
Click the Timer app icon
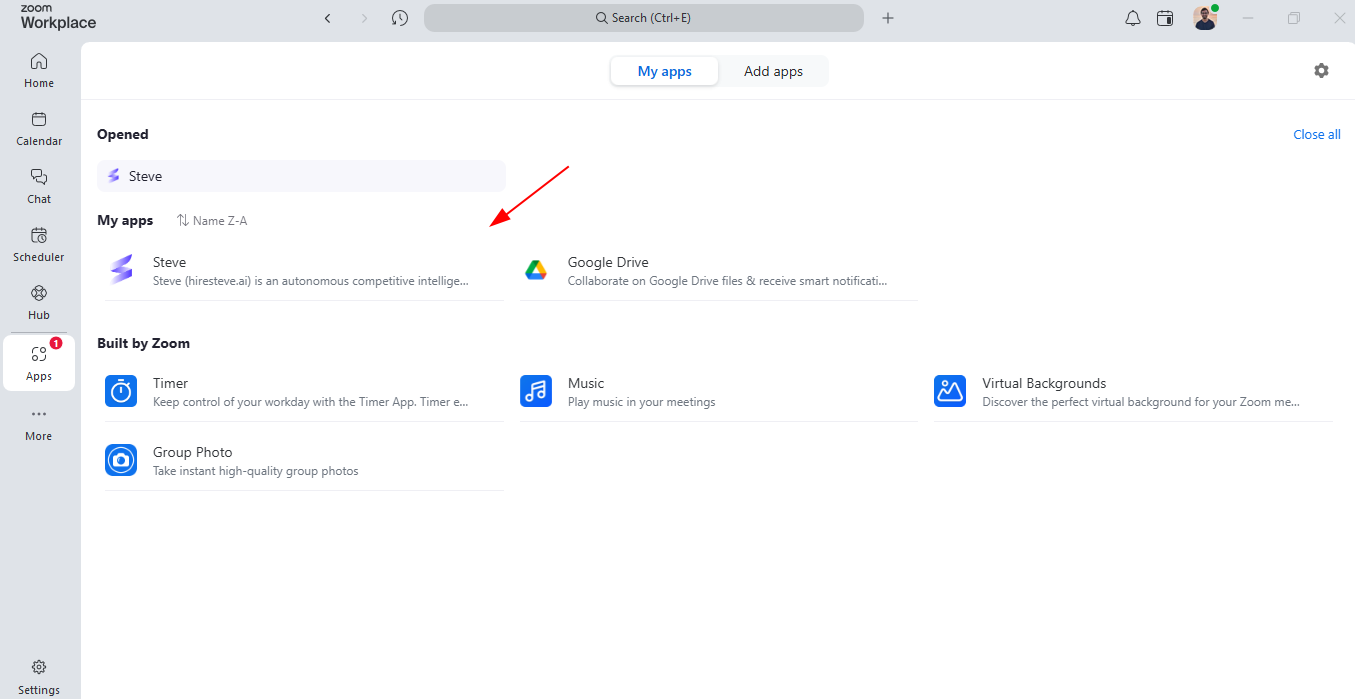click(x=121, y=392)
